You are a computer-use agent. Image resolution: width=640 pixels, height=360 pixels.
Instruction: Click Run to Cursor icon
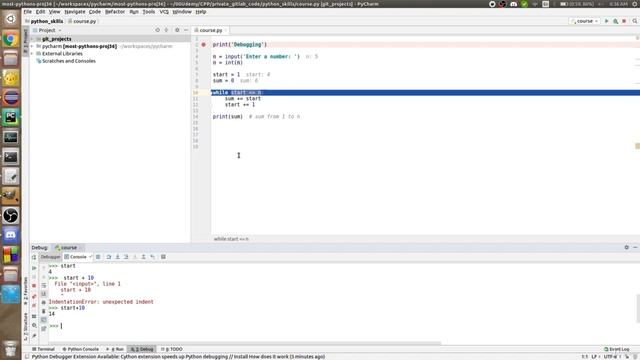(x=152, y=257)
